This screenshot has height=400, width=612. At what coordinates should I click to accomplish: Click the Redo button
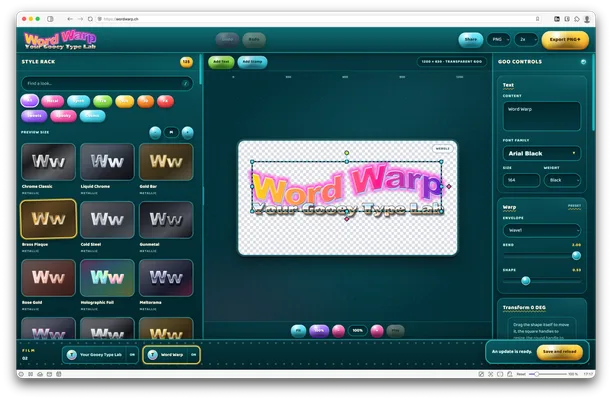click(254, 39)
